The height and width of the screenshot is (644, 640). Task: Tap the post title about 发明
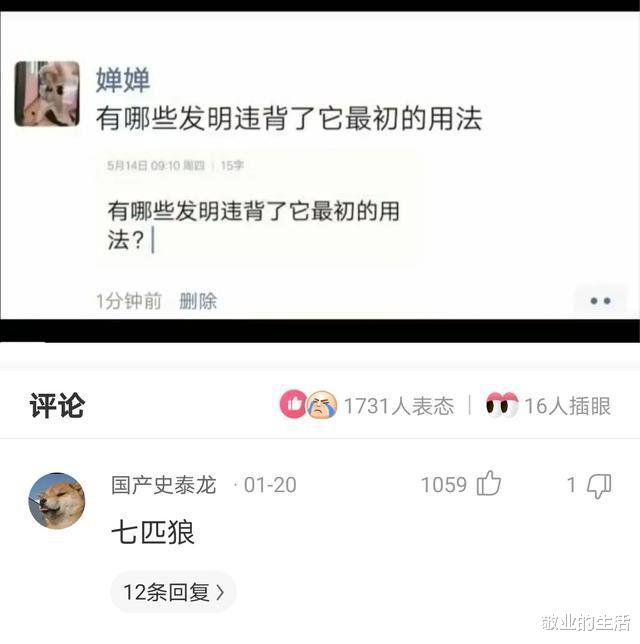(289, 118)
